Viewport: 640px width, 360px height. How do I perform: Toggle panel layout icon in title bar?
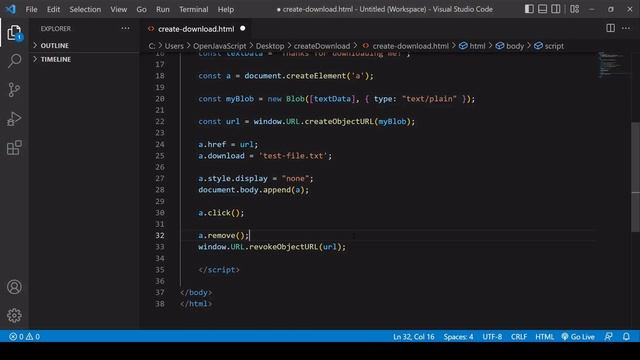(542, 9)
